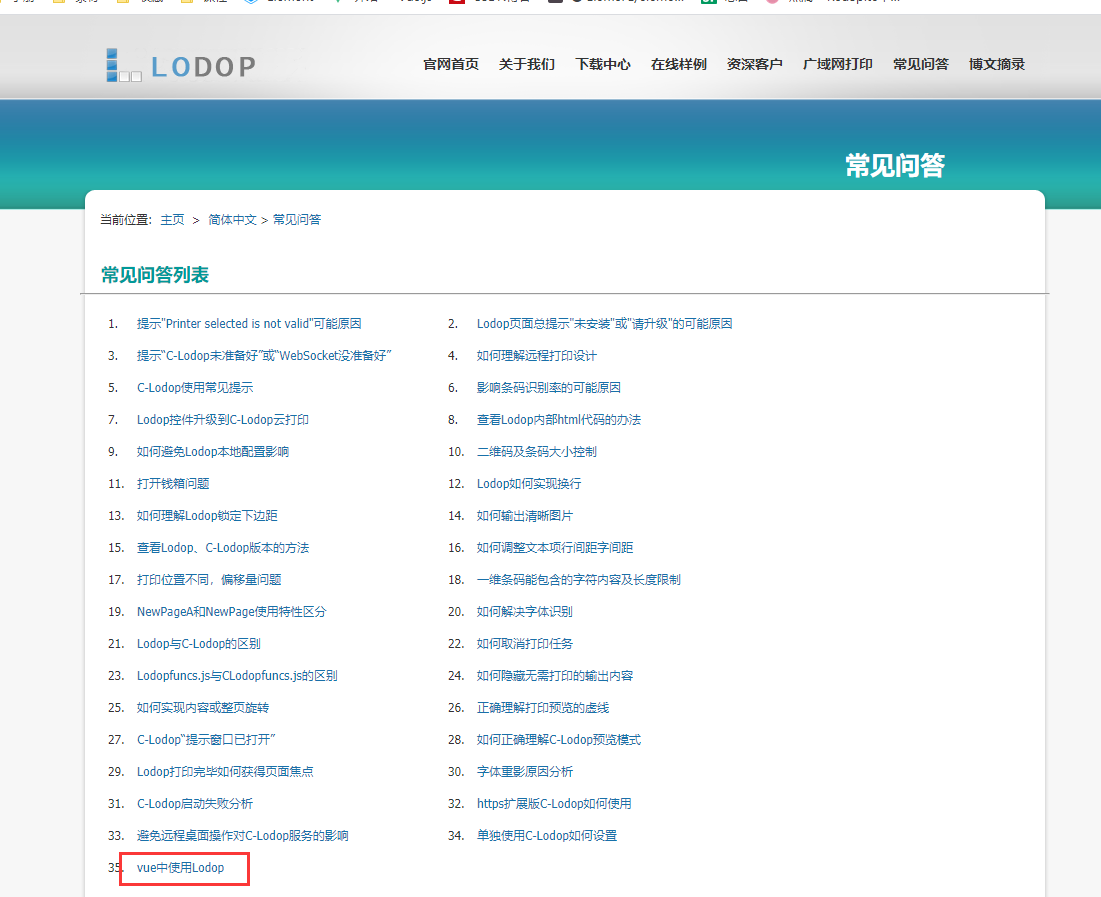Image resolution: width=1101 pixels, height=897 pixels.
Task: Open FAQ NewPageA和NewPage使用特性区分
Action: point(232,611)
